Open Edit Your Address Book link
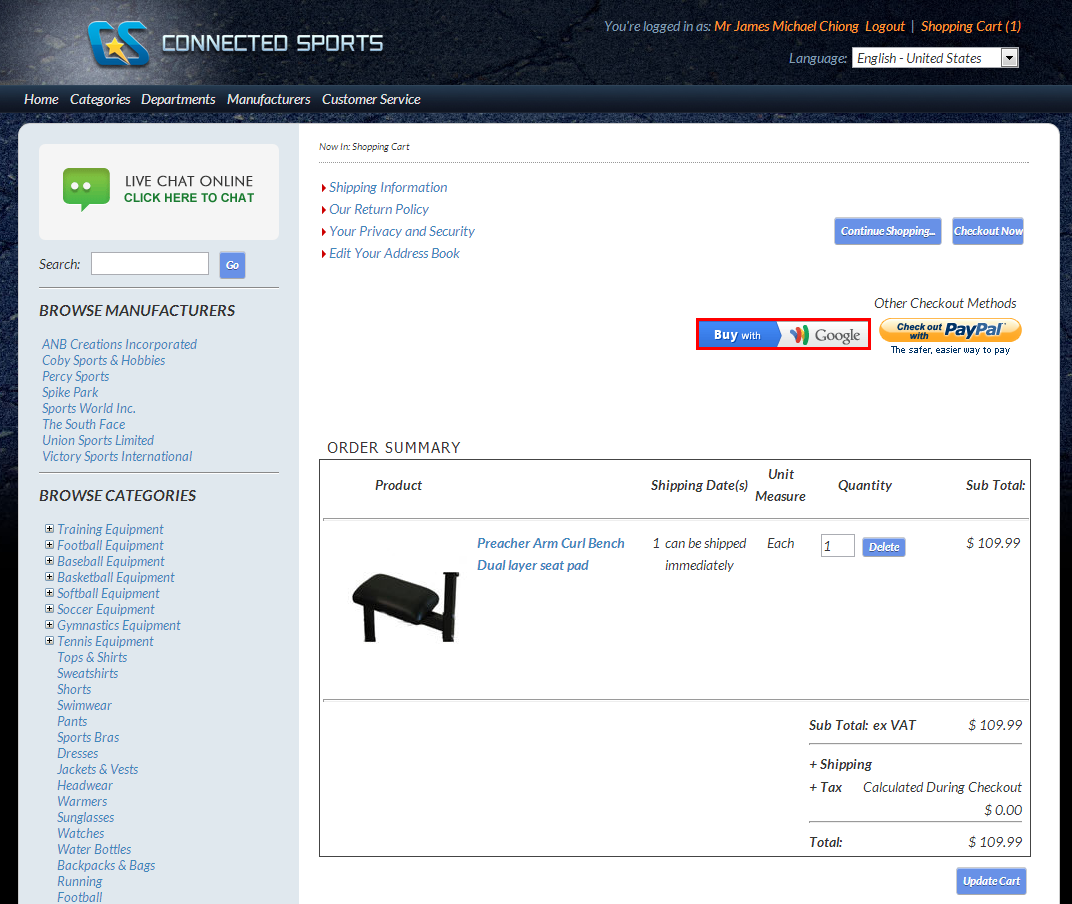 point(394,253)
